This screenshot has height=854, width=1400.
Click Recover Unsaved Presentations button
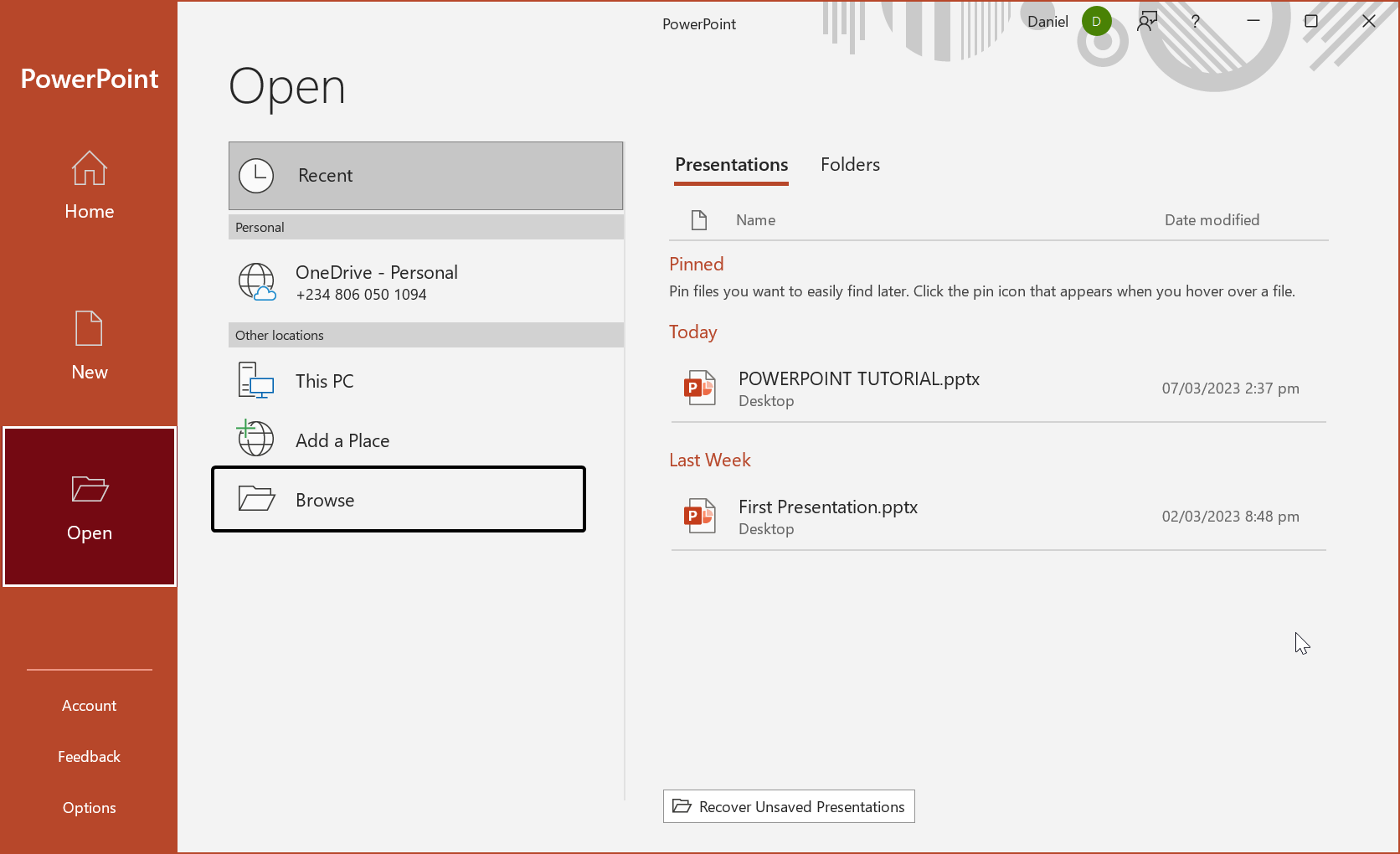789,806
